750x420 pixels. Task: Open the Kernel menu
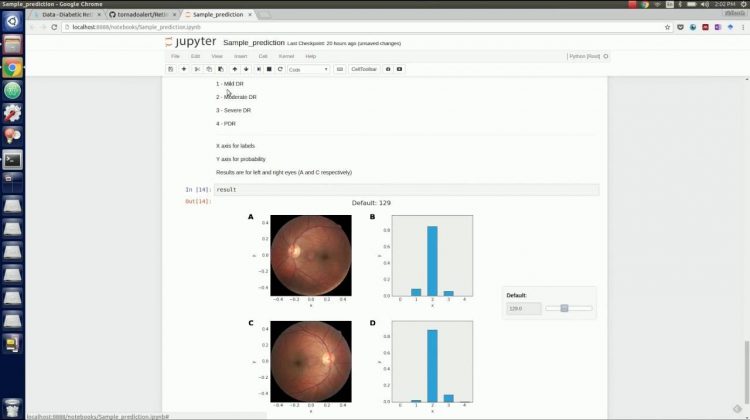tap(287, 56)
